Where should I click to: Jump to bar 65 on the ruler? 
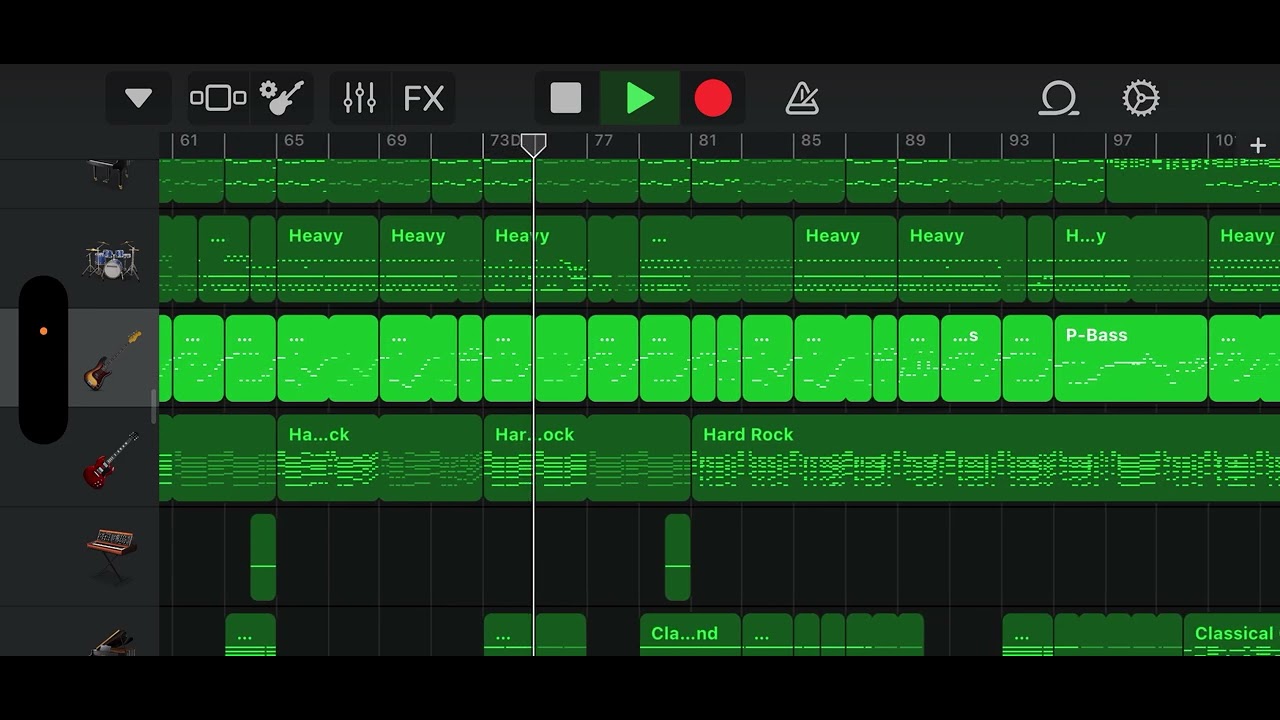[293, 140]
